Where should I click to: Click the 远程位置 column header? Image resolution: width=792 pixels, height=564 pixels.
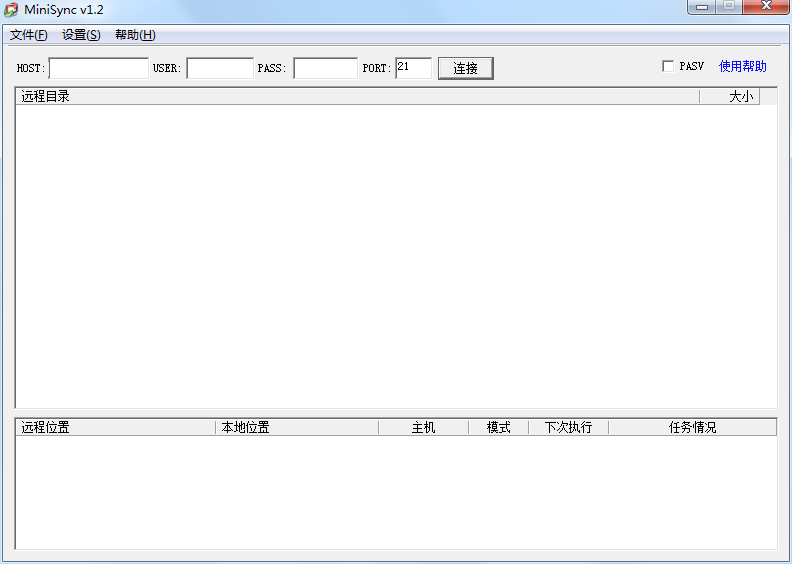click(x=116, y=427)
